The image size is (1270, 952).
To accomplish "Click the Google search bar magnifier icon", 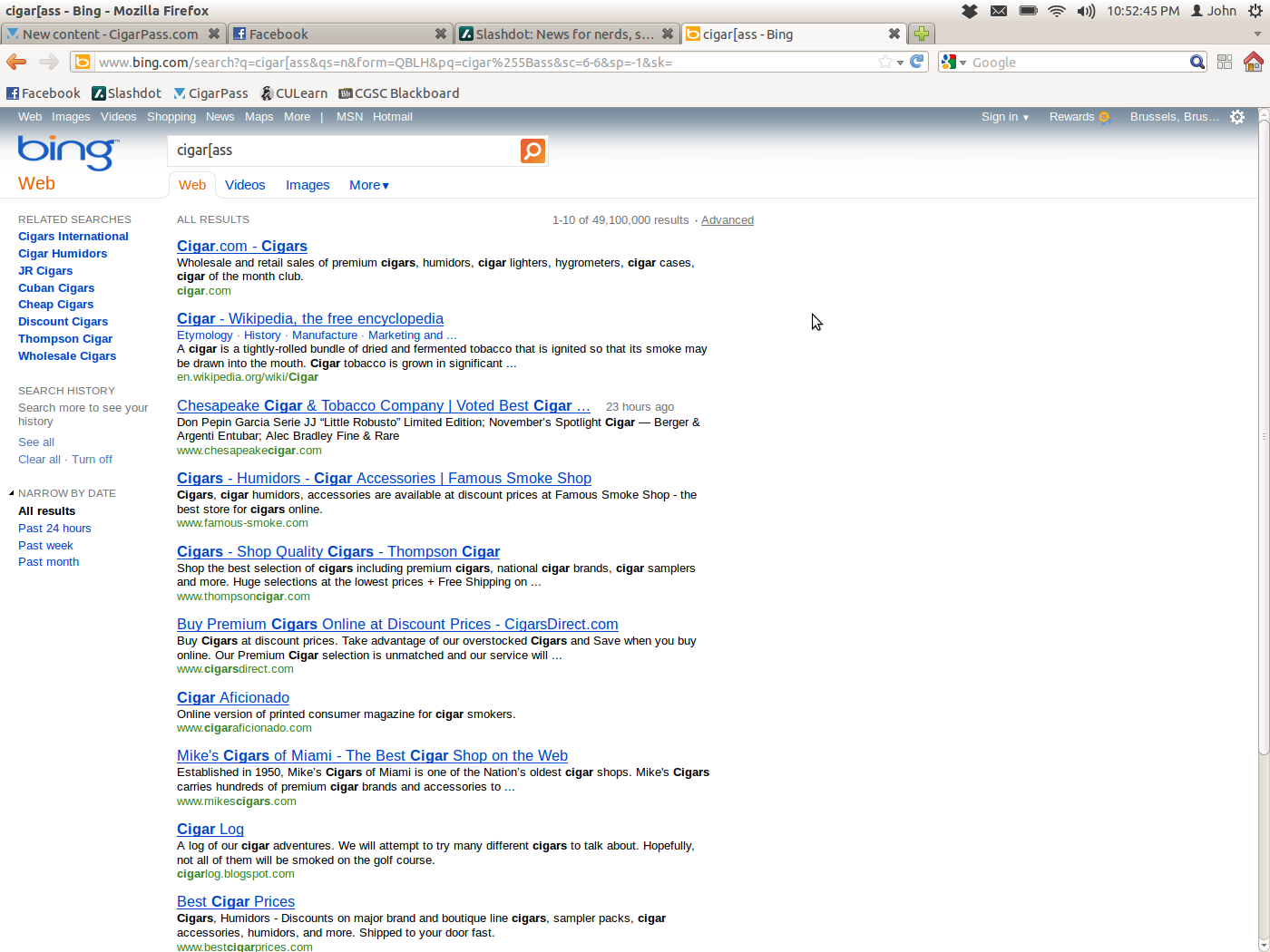I will coord(1197,62).
